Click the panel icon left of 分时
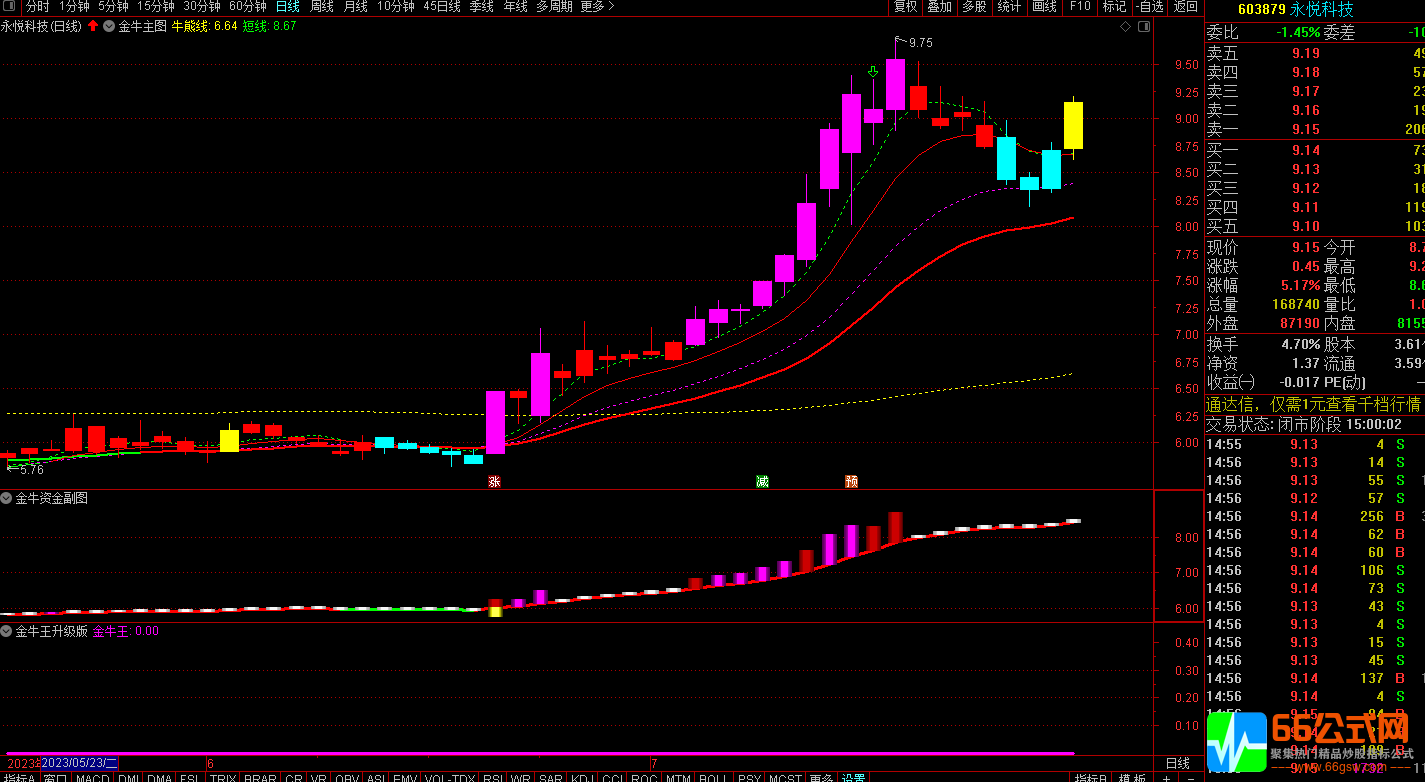This screenshot has height=782, width=1425. point(10,6)
